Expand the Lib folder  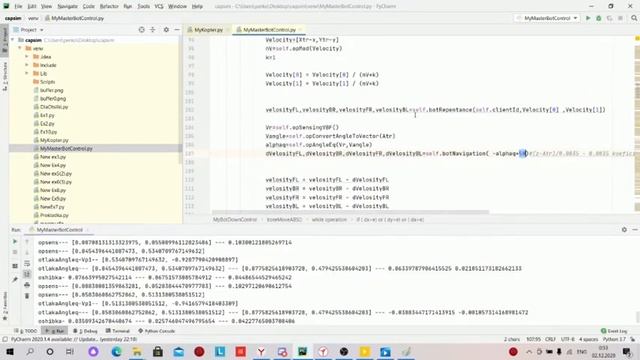[x=27, y=73]
